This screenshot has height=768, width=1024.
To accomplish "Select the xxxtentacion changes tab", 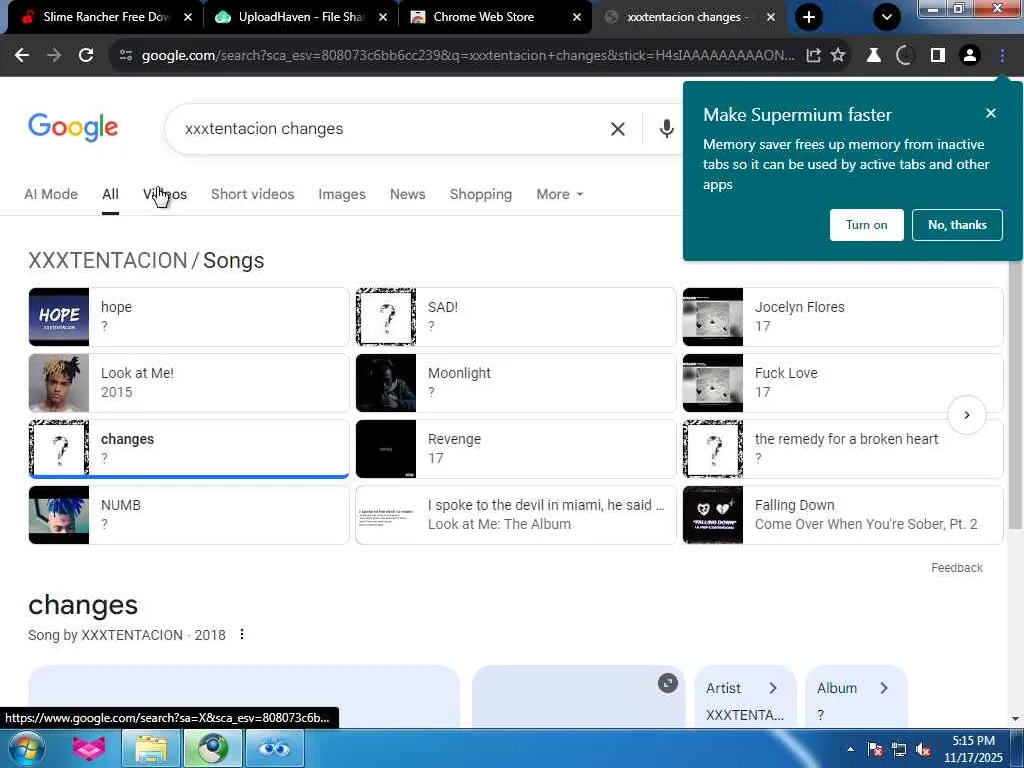I will (x=688, y=17).
